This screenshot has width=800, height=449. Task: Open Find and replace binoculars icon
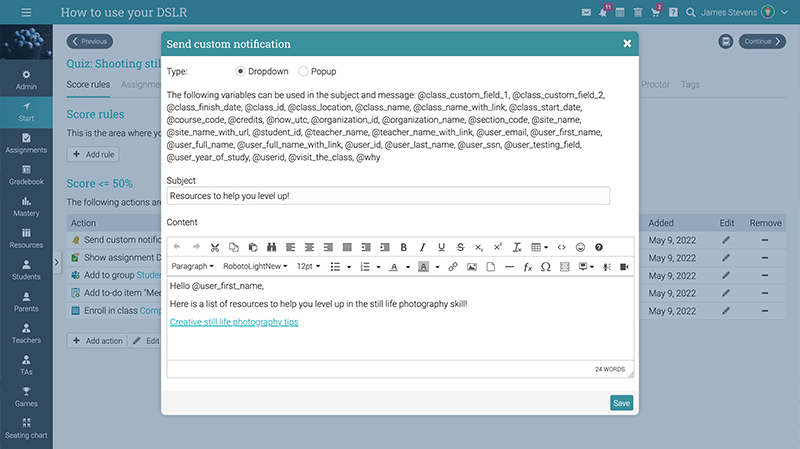coord(271,247)
